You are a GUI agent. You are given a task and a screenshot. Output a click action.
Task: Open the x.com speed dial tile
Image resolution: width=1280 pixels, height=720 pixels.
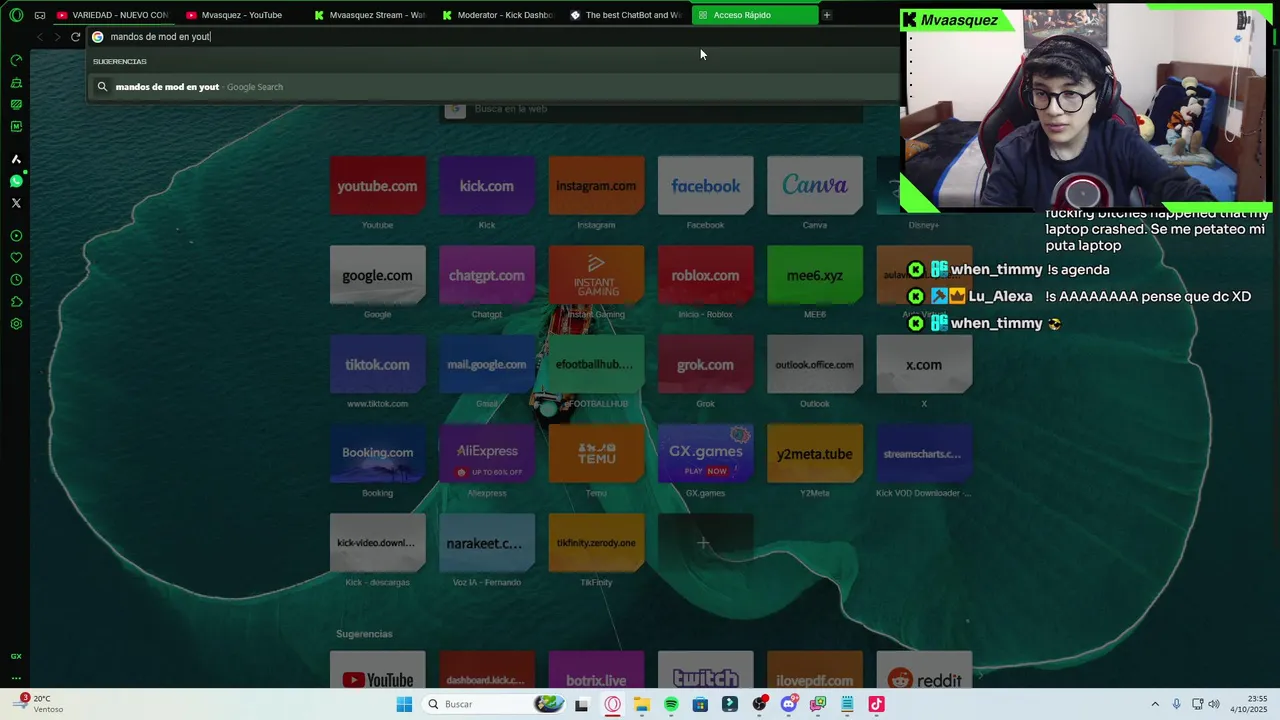click(x=924, y=364)
